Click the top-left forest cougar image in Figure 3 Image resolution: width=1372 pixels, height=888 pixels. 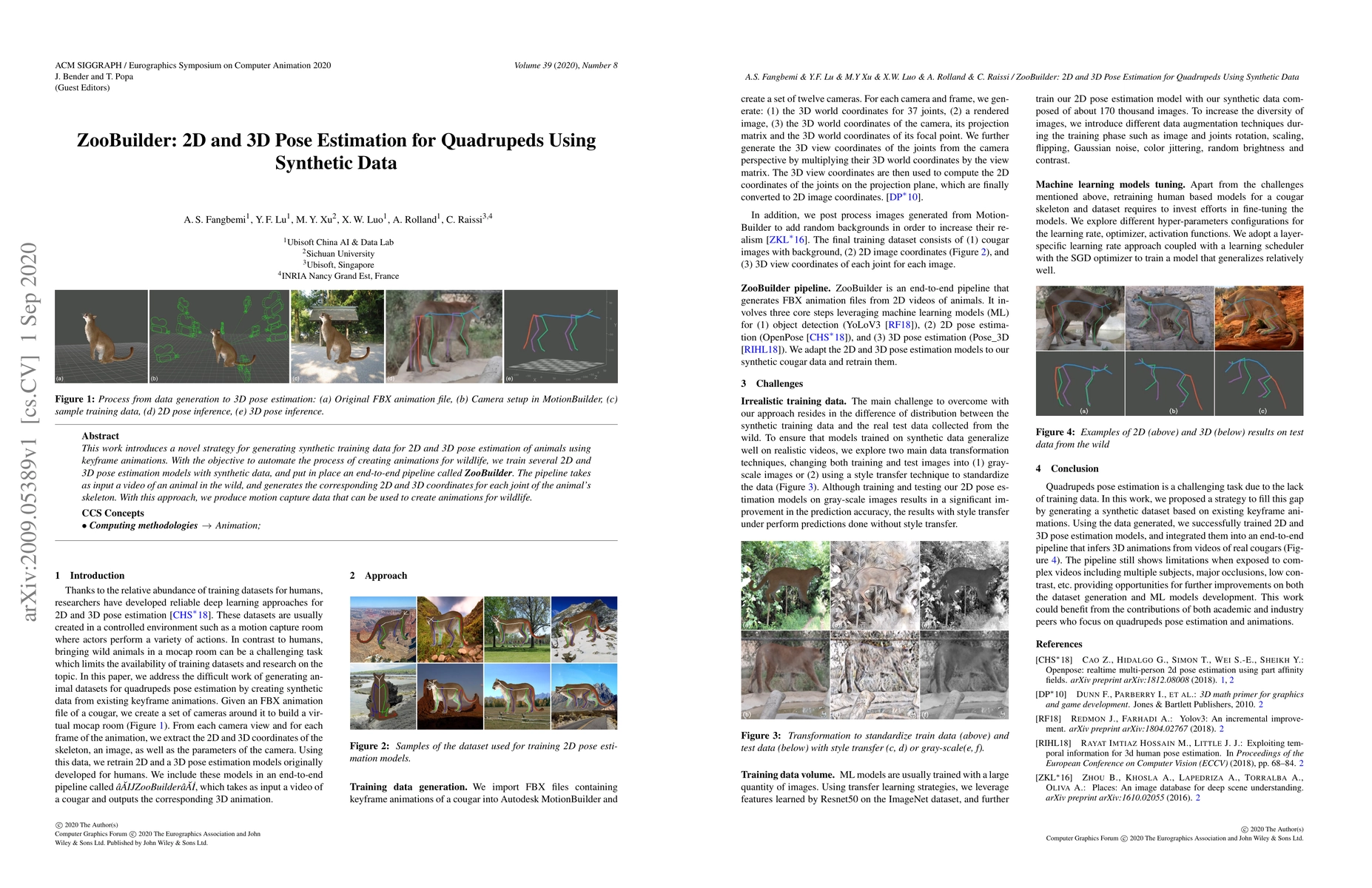tap(784, 585)
